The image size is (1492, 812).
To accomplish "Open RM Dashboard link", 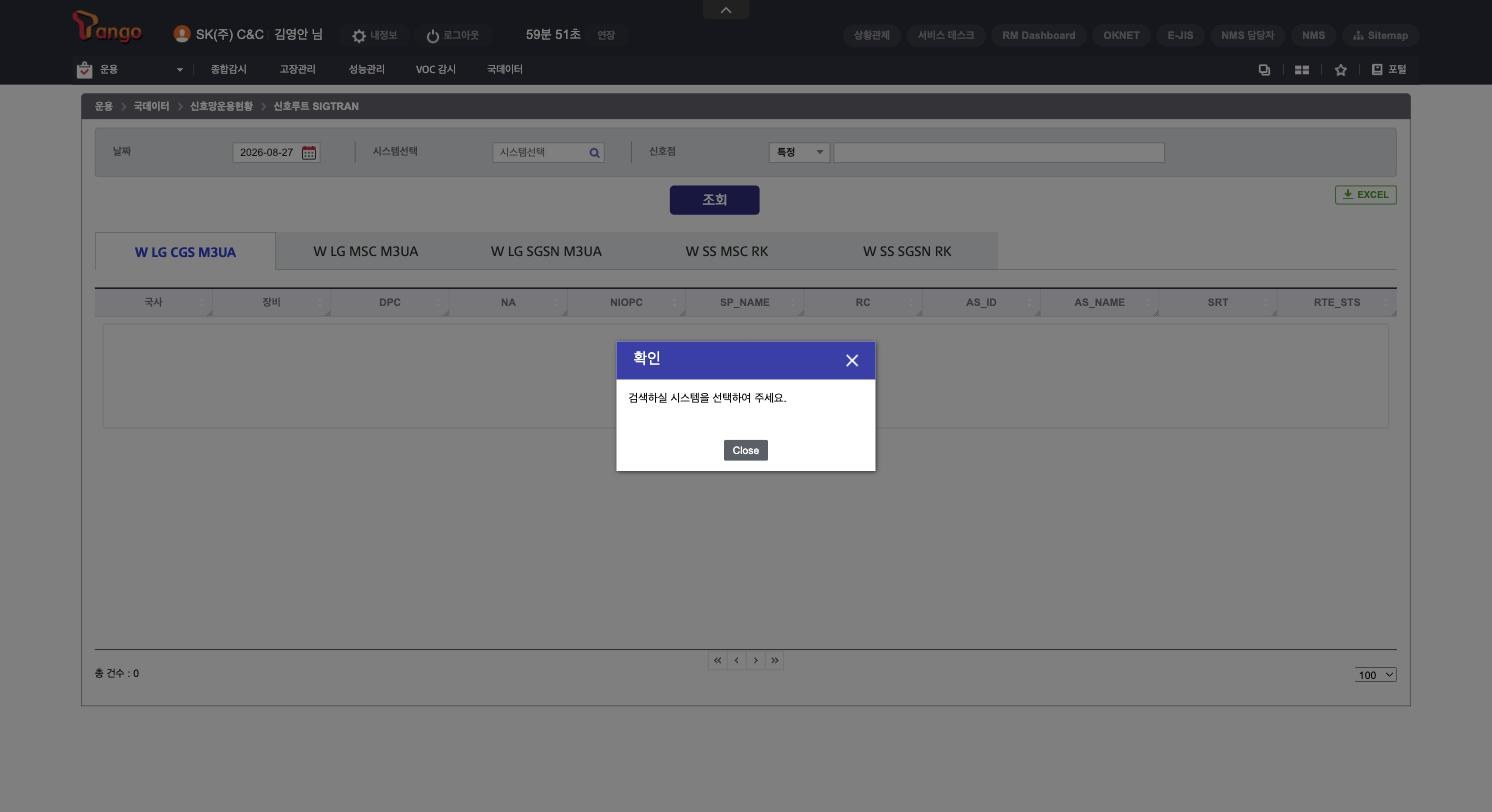I will click(x=1039, y=35).
